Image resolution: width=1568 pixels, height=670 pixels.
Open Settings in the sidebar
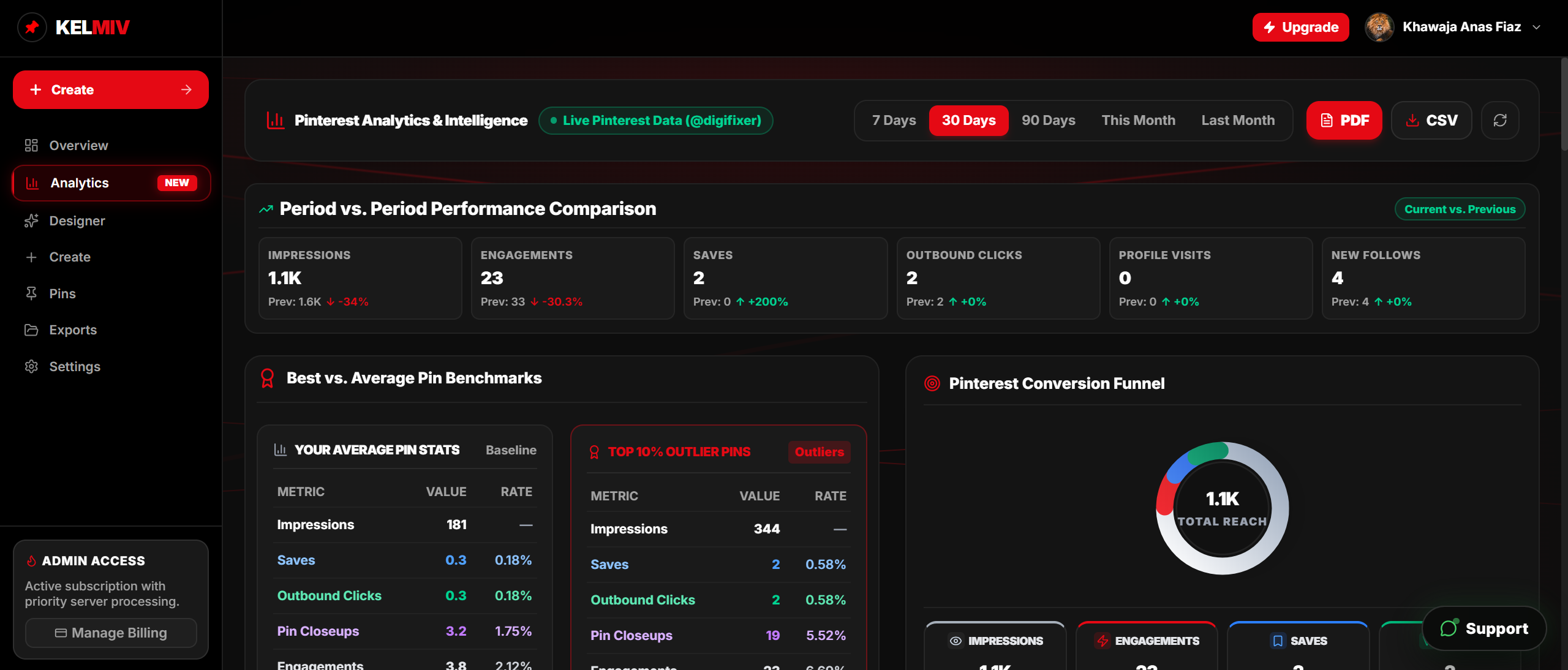click(x=111, y=366)
